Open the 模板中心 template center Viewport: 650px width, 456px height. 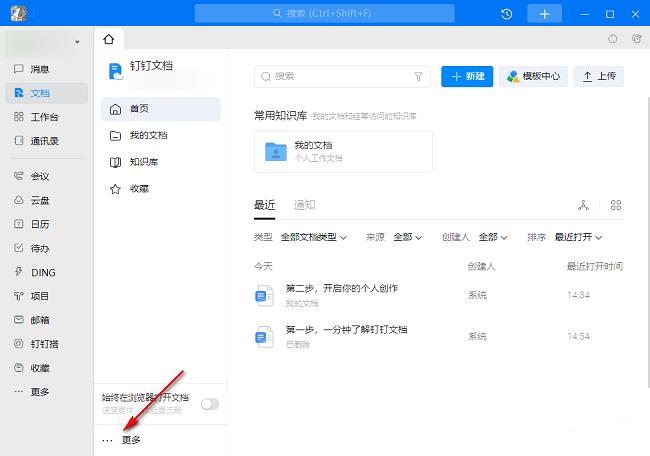coord(533,76)
